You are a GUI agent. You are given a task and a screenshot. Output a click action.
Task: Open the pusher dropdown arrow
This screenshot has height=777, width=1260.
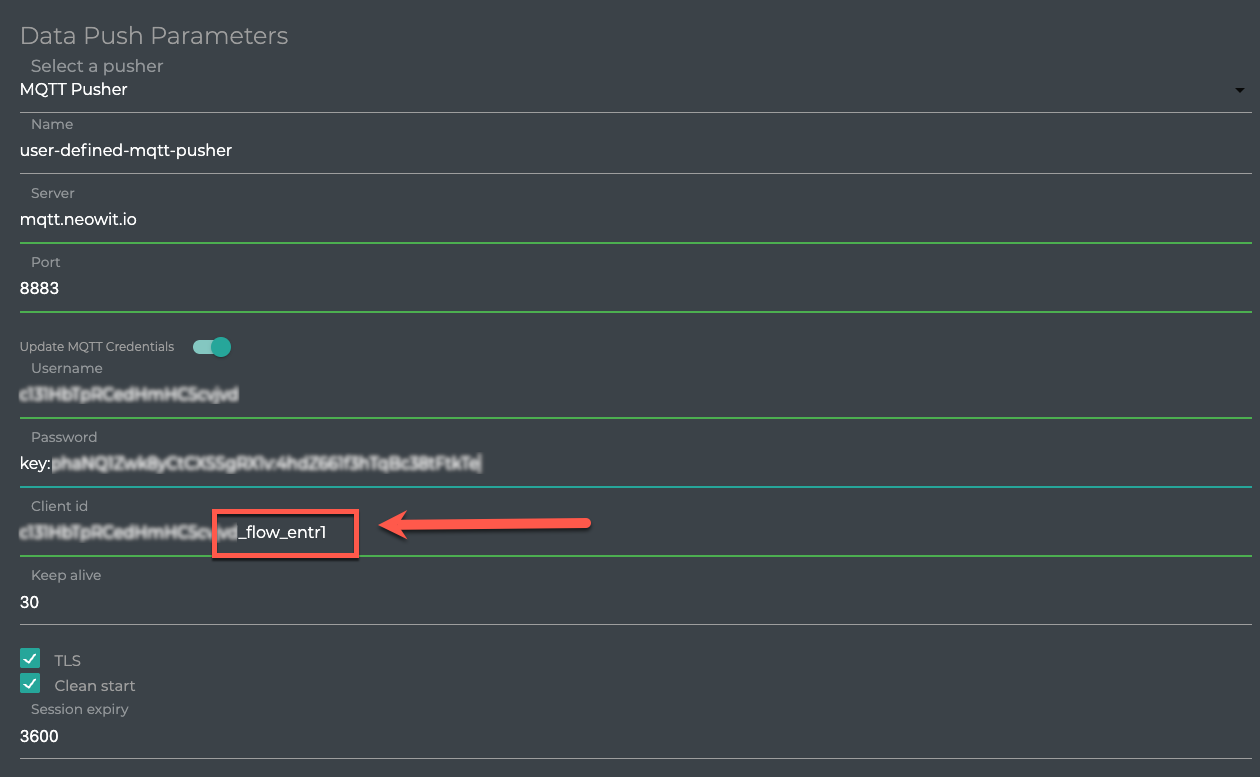(x=1240, y=90)
